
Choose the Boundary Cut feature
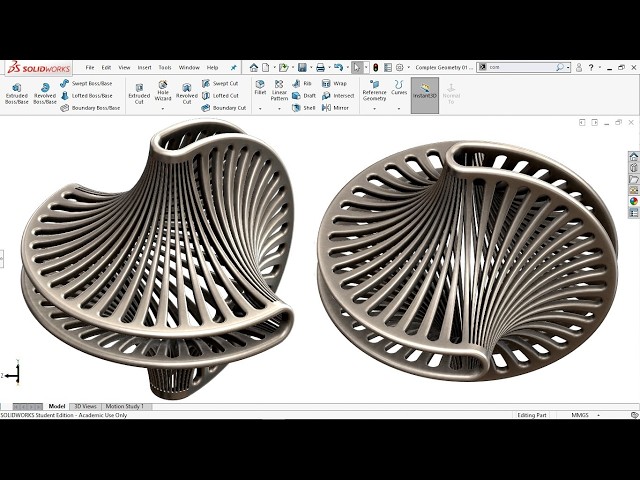224,108
